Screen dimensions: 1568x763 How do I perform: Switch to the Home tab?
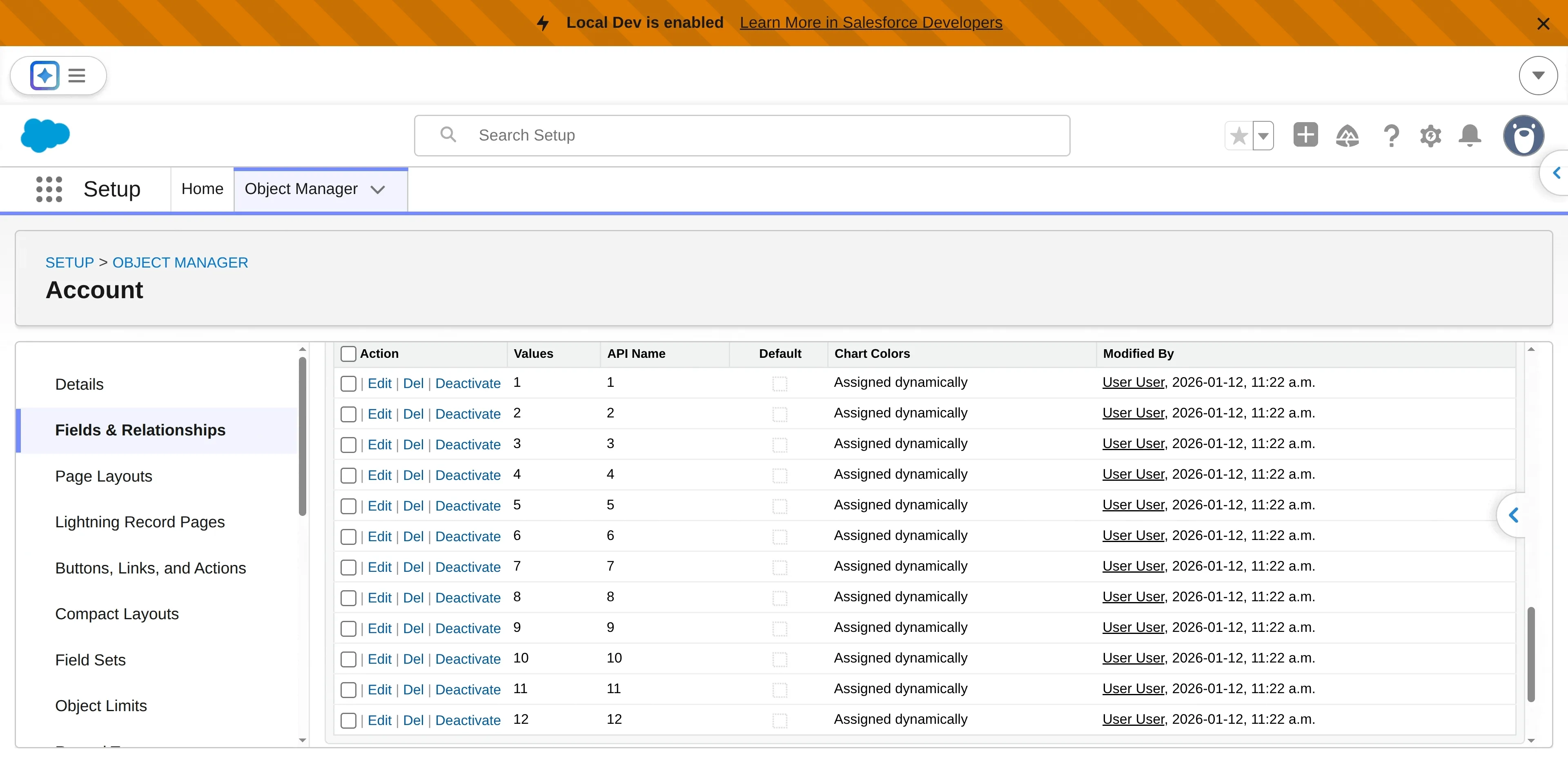(x=202, y=190)
